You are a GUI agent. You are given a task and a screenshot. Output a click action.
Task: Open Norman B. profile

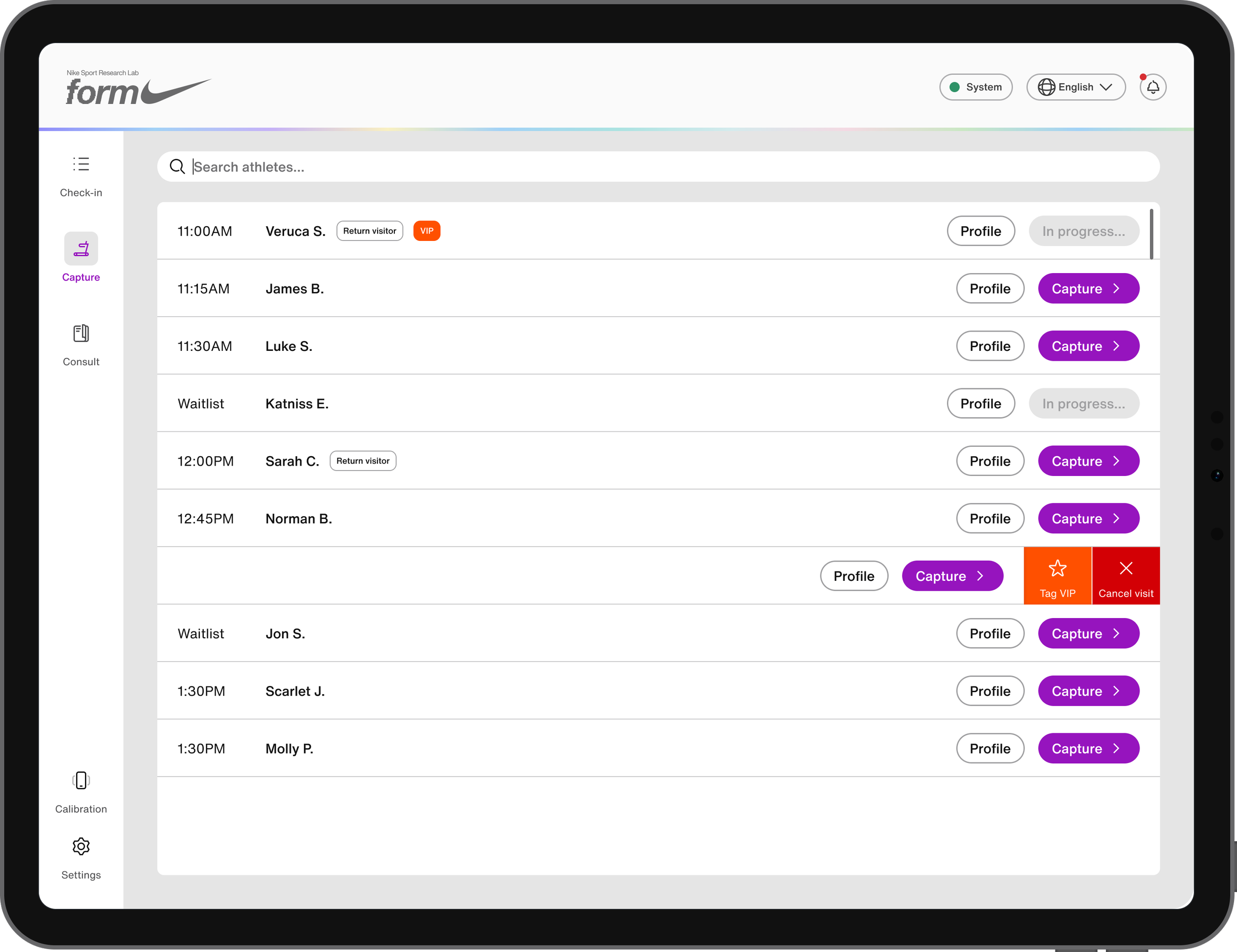[x=990, y=519]
